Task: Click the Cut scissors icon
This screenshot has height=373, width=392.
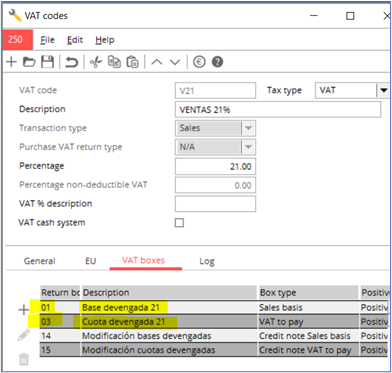Action: tap(96, 62)
